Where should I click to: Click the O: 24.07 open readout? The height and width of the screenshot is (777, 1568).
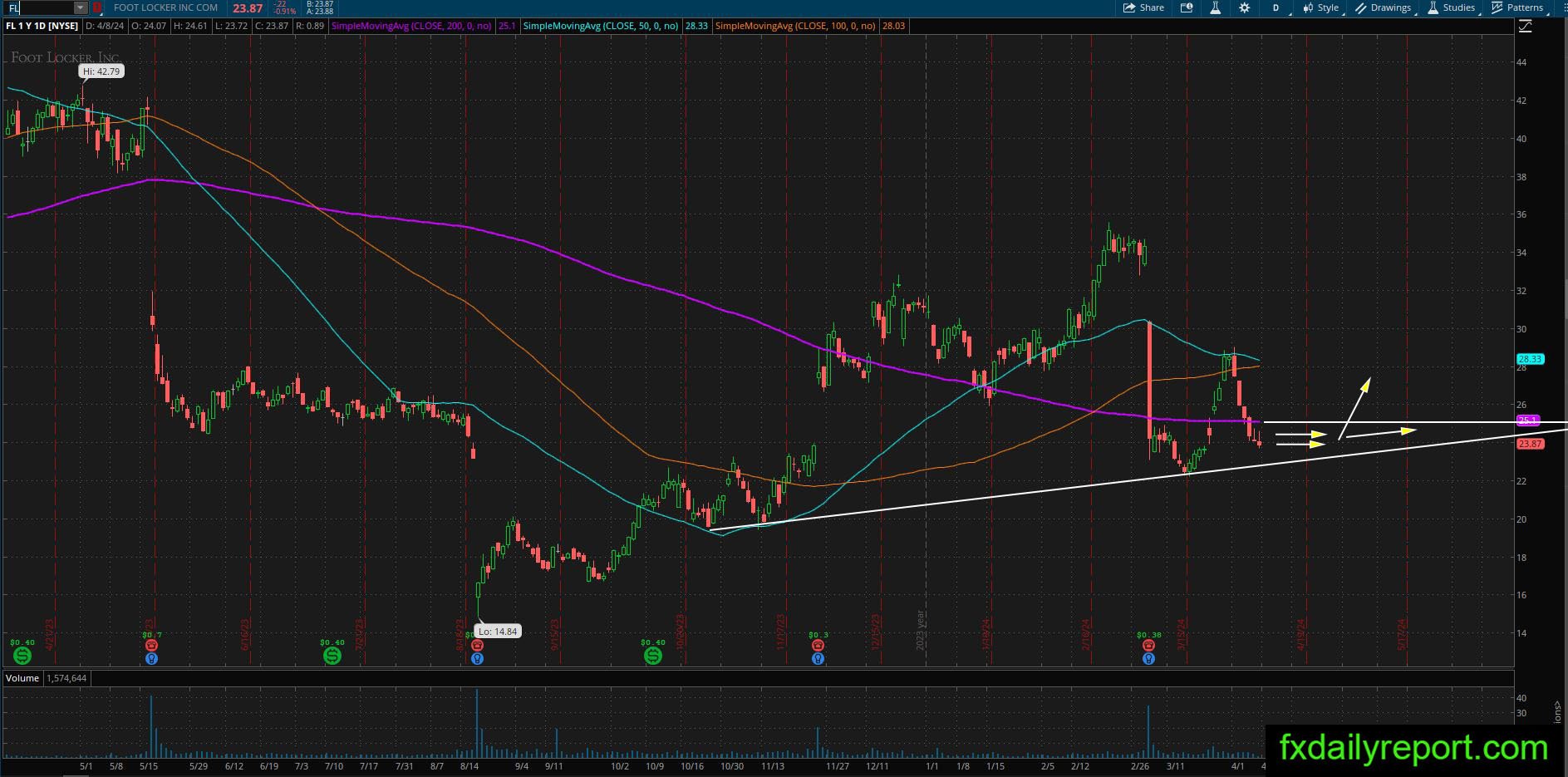coord(150,26)
